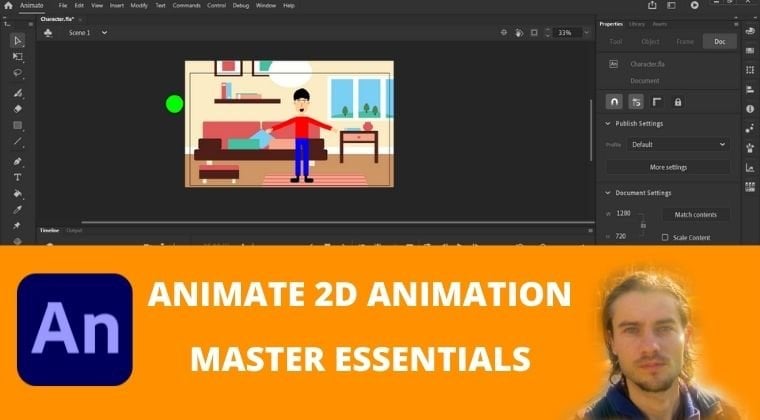Select the Lasso tool

click(x=17, y=73)
